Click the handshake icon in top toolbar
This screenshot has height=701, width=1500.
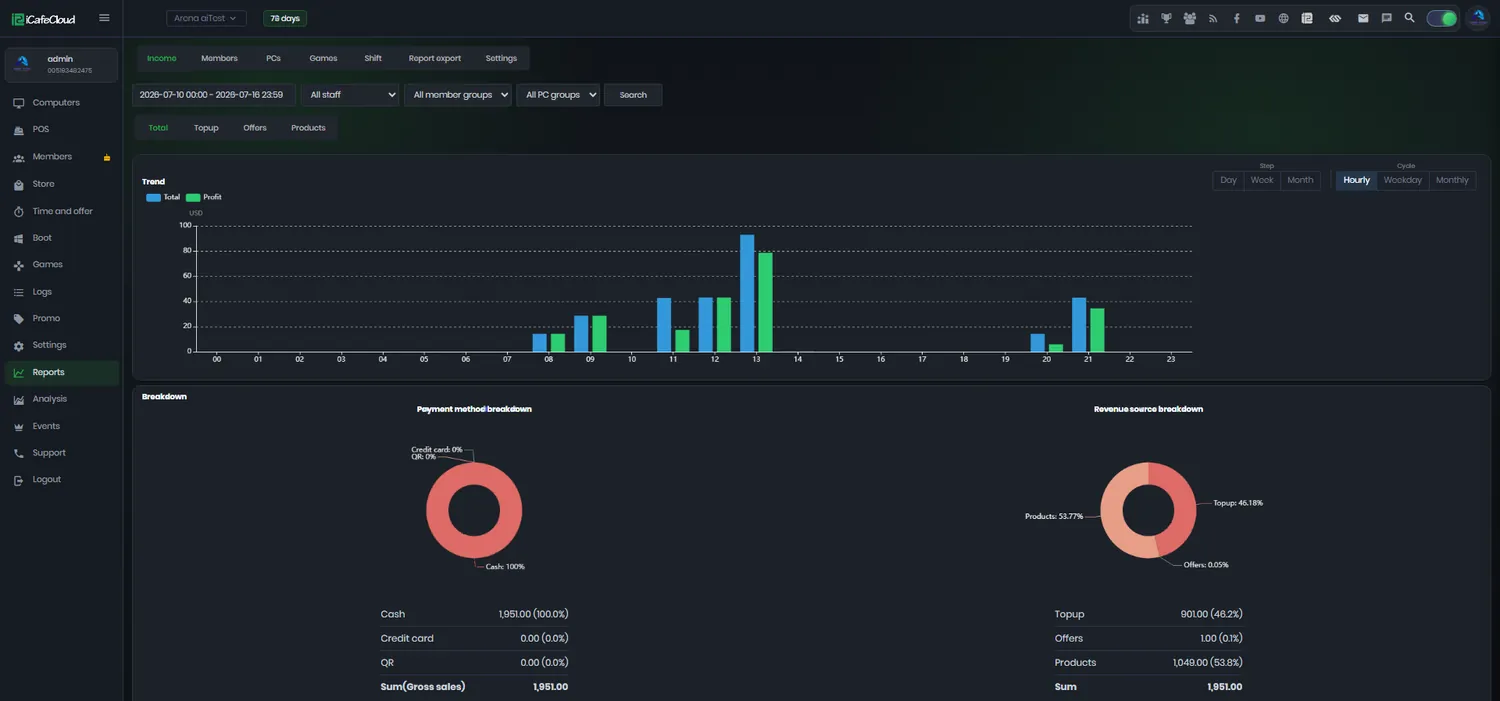click(1335, 18)
